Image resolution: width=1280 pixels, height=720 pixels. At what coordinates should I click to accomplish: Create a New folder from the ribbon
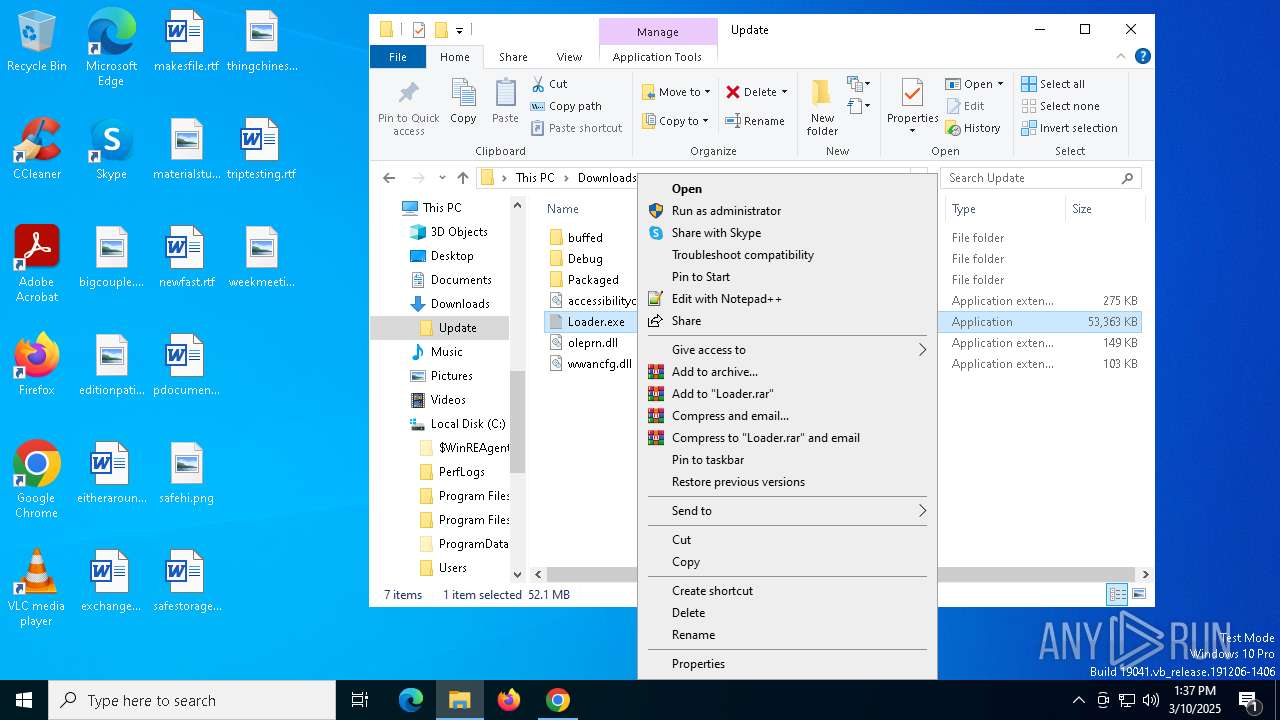[822, 107]
